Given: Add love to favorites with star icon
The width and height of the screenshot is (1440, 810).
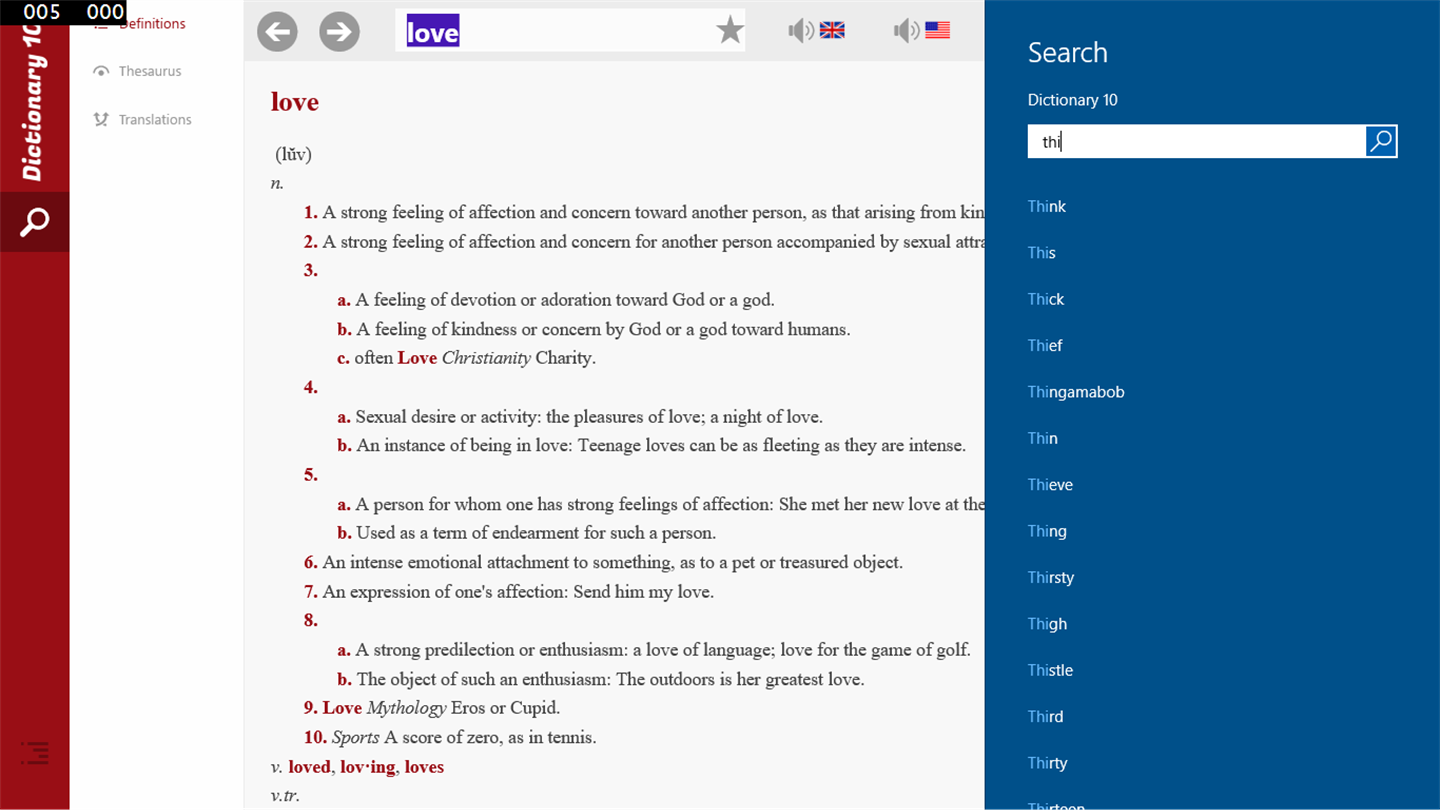Looking at the screenshot, I should coord(730,30).
